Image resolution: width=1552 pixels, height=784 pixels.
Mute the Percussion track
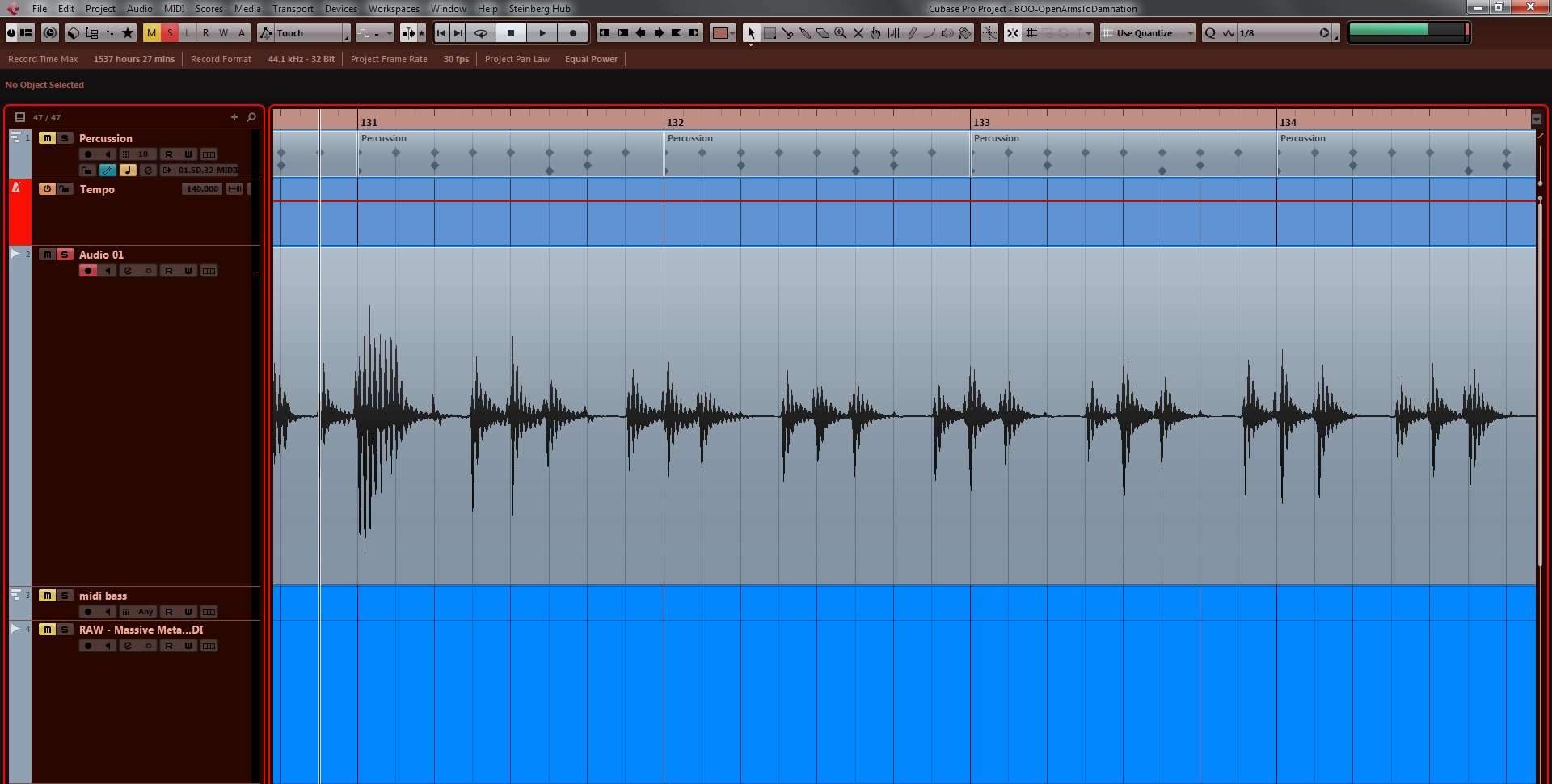tap(48, 138)
